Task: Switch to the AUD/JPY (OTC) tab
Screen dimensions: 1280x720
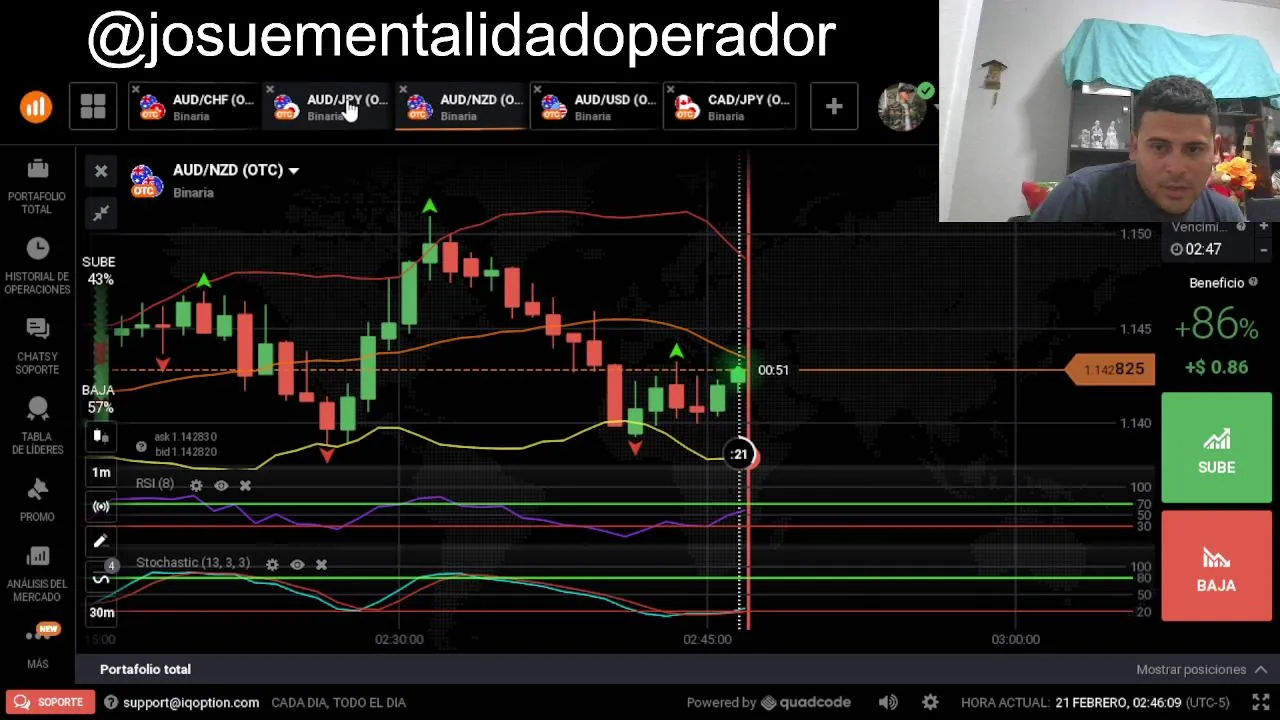Action: pos(329,106)
